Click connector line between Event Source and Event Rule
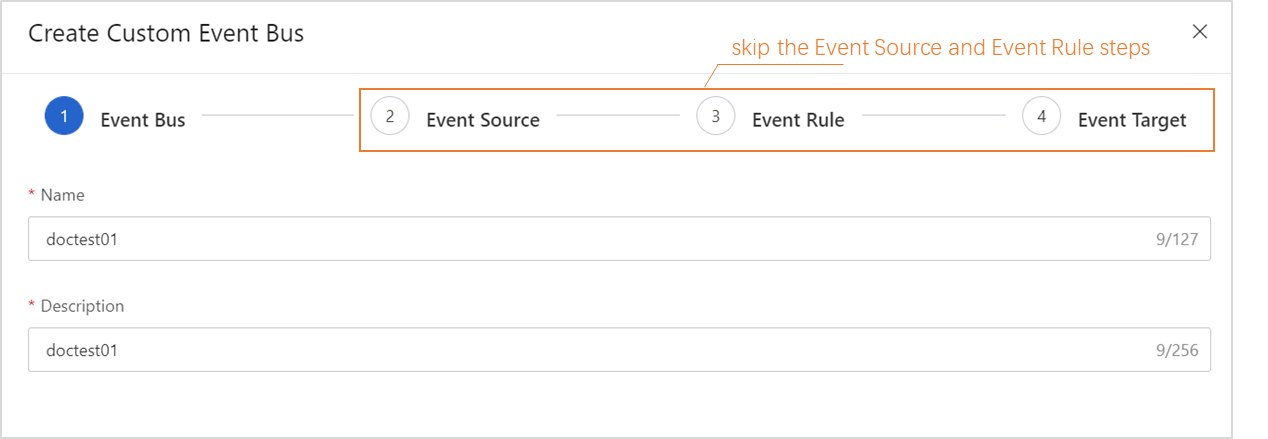The height and width of the screenshot is (439, 1268). pos(618,116)
